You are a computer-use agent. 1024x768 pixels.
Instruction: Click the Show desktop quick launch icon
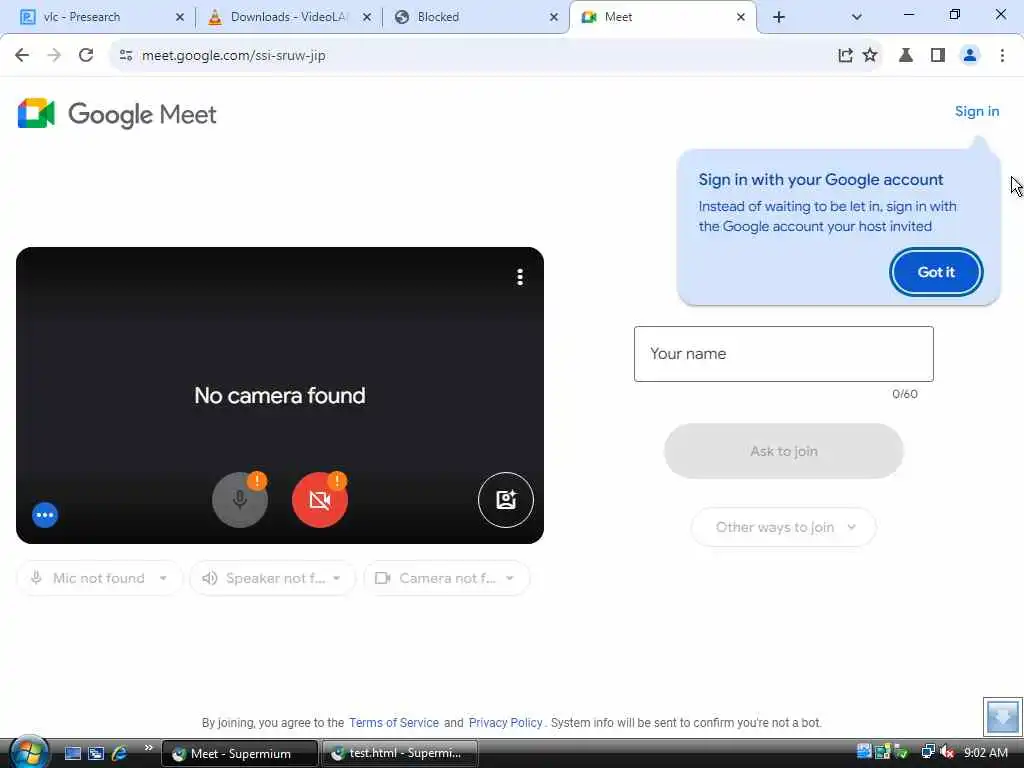(73, 753)
